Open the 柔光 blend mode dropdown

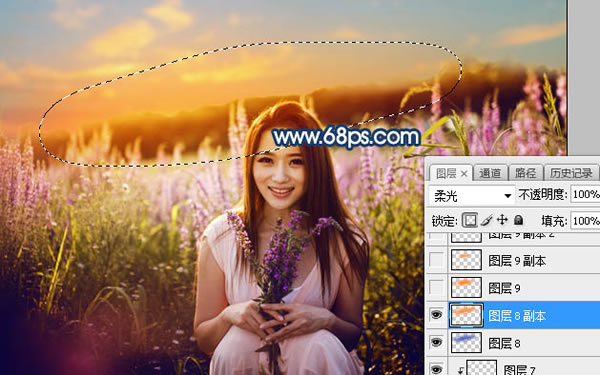(472, 196)
